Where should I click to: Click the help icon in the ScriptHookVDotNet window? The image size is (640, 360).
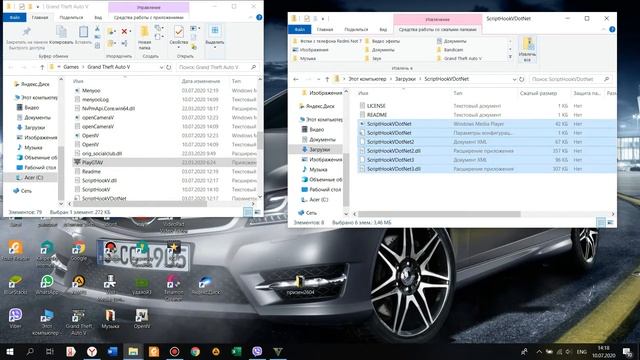tap(611, 29)
